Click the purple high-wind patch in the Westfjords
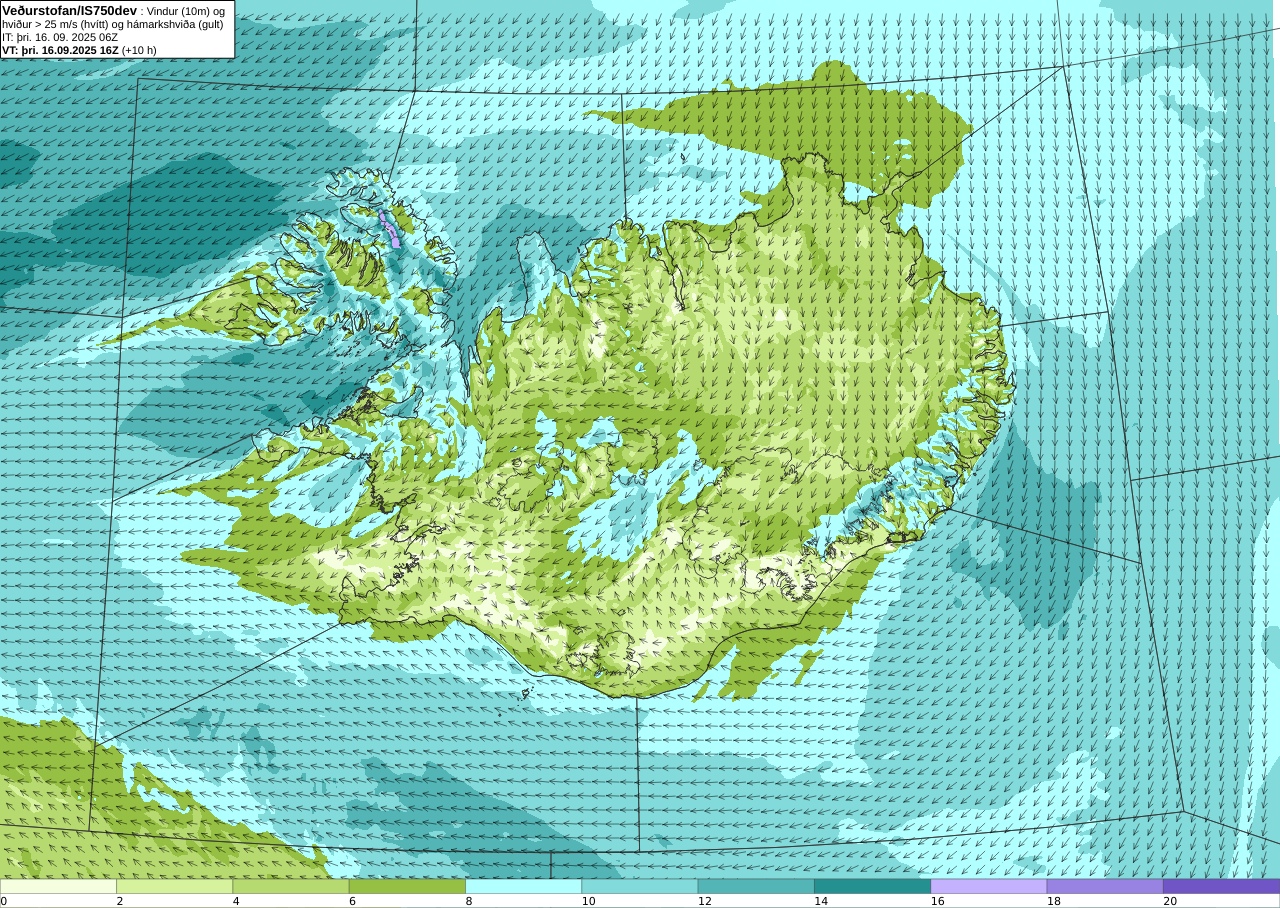Image resolution: width=1280 pixels, height=908 pixels. pyautogui.click(x=392, y=230)
